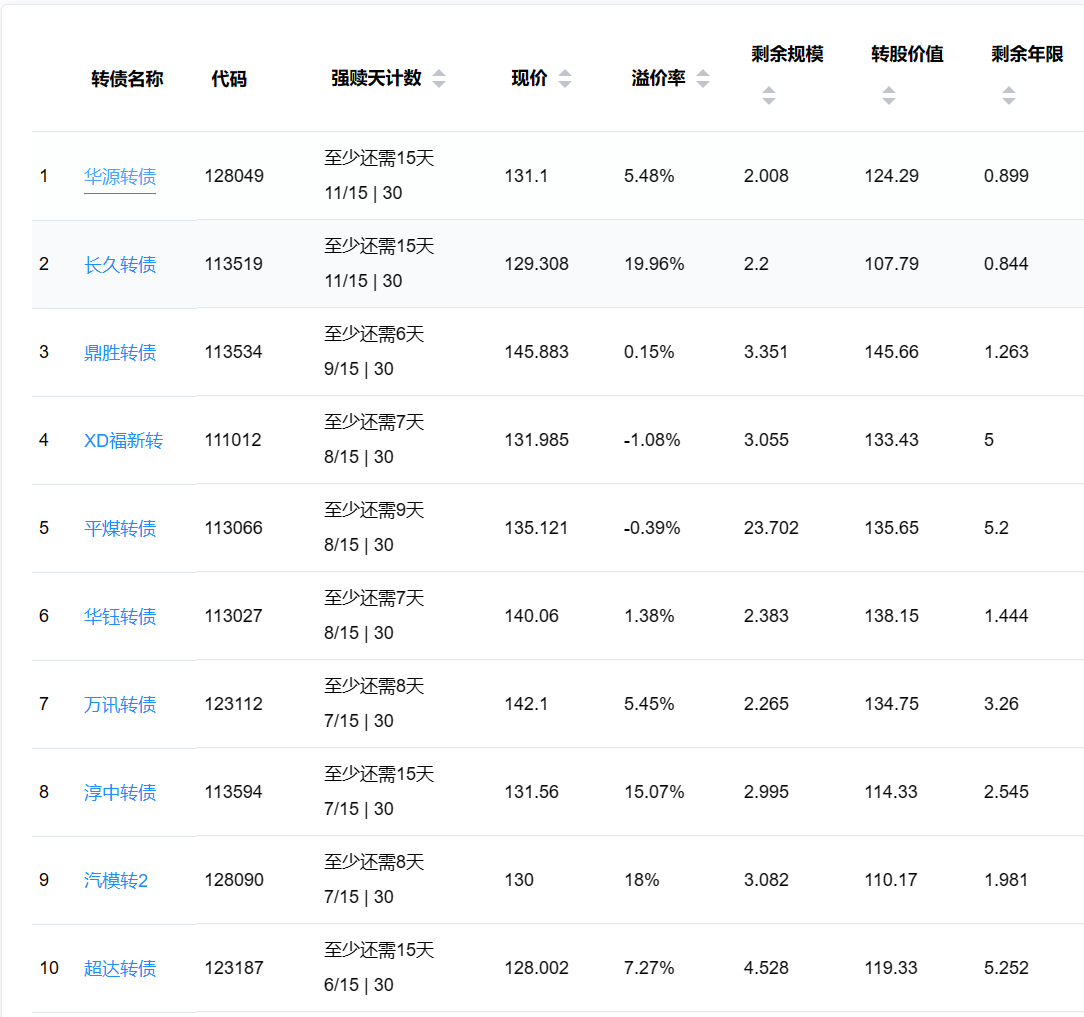1084x1017 pixels.
Task: Open 淳中转债 details
Action: (x=120, y=793)
